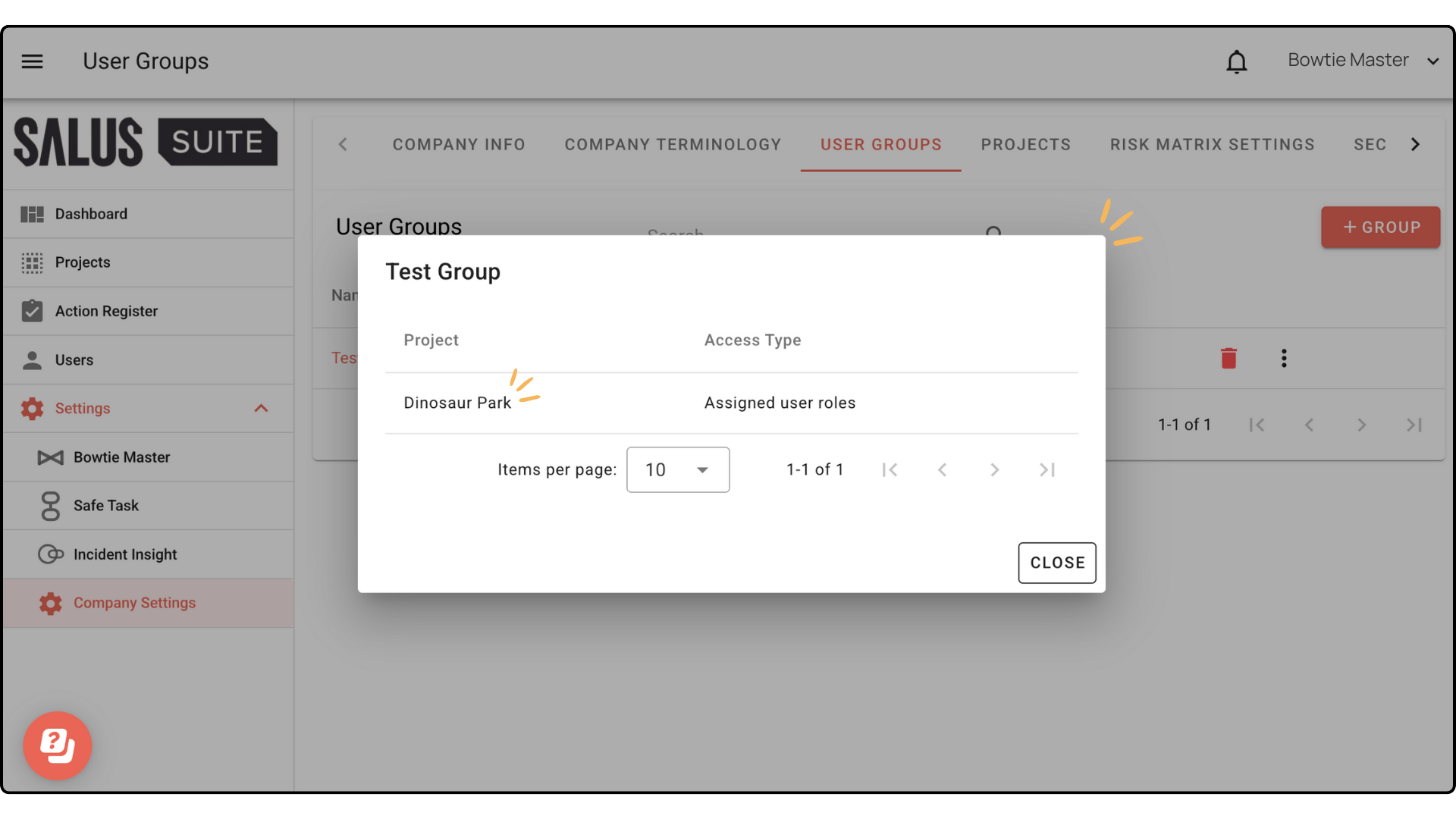
Task: Click the notifications bell icon
Action: pyautogui.click(x=1236, y=61)
